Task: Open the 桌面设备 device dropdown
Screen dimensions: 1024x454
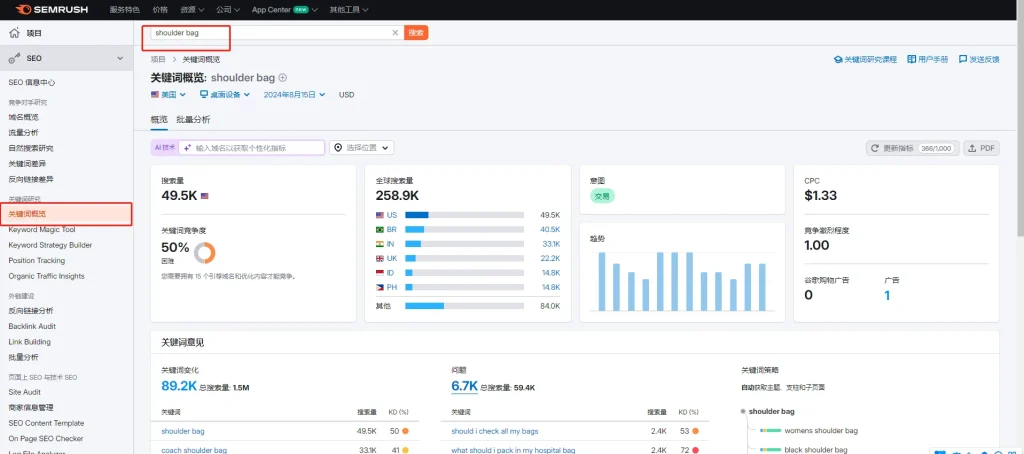Action: (225, 95)
